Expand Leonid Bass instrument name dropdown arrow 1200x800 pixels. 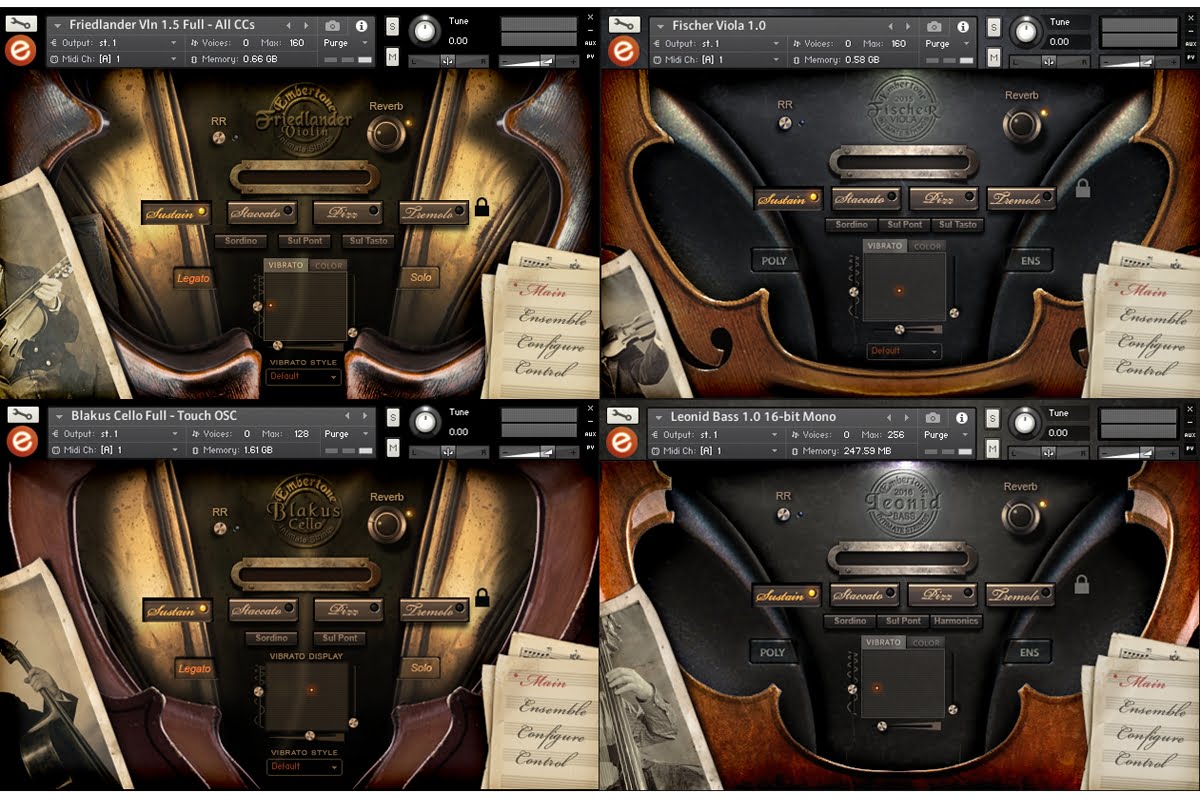click(660, 416)
